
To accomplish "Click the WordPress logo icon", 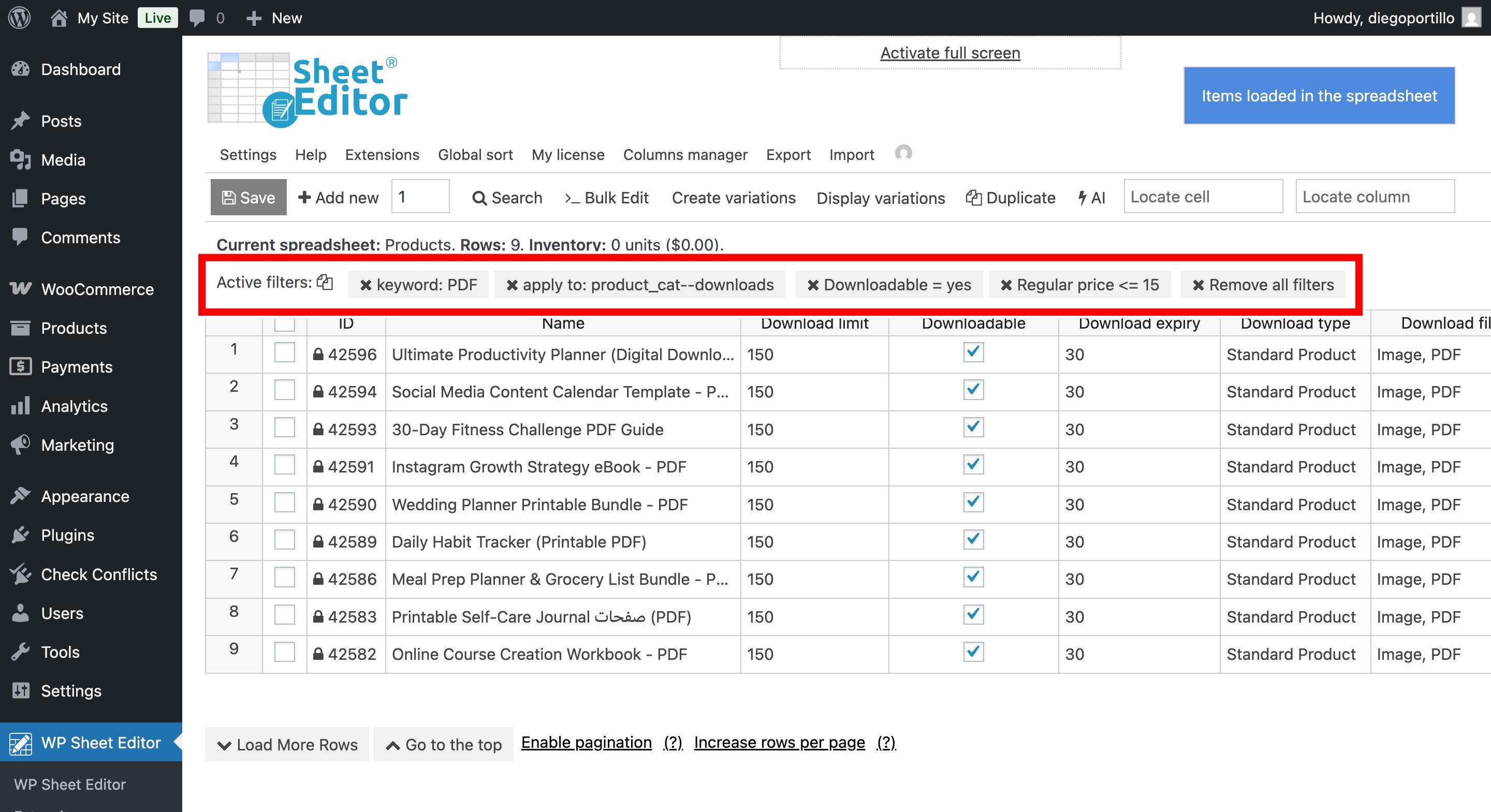I will click(x=20, y=18).
